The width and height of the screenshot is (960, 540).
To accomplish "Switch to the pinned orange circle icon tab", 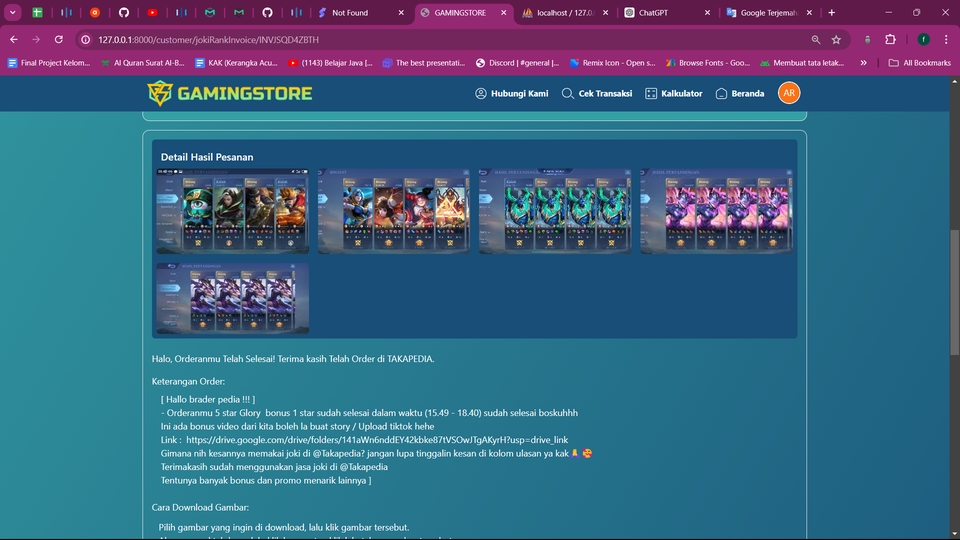I will pyautogui.click(x=95, y=12).
